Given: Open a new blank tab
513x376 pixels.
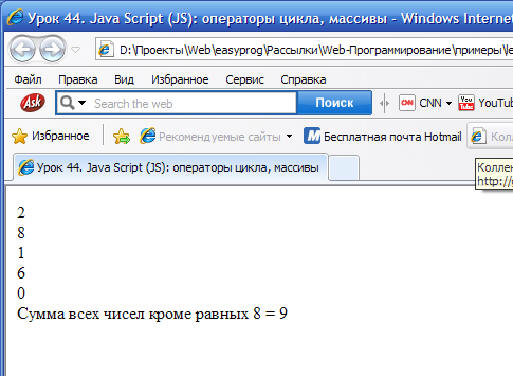Looking at the screenshot, I should (344, 168).
